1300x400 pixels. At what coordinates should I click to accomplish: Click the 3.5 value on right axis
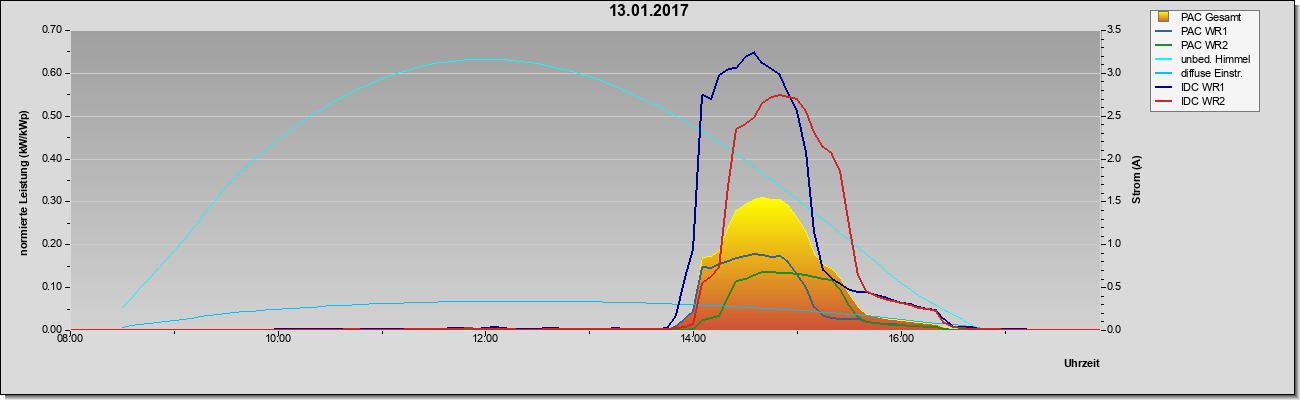(1112, 30)
